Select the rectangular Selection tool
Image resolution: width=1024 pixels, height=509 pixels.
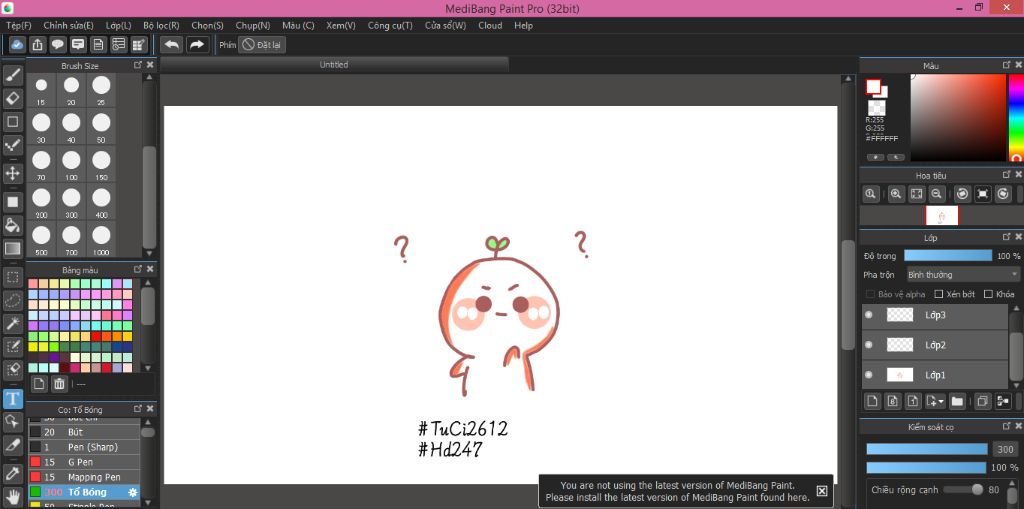13,277
